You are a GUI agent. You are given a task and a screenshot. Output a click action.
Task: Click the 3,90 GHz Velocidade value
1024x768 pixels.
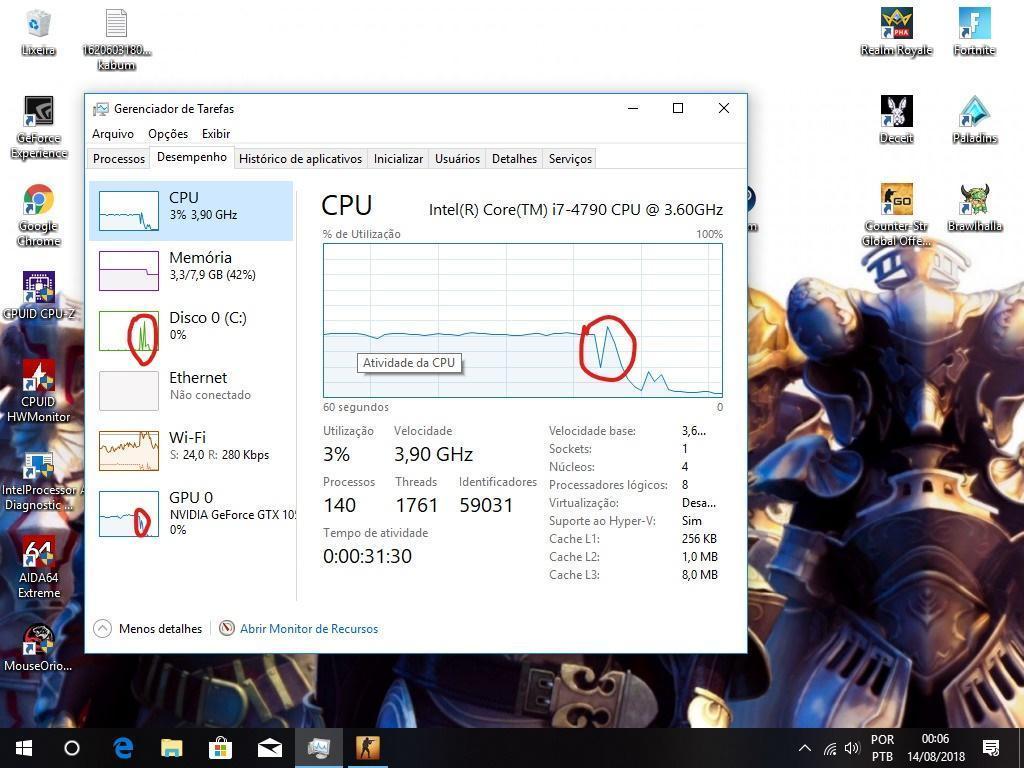[433, 454]
